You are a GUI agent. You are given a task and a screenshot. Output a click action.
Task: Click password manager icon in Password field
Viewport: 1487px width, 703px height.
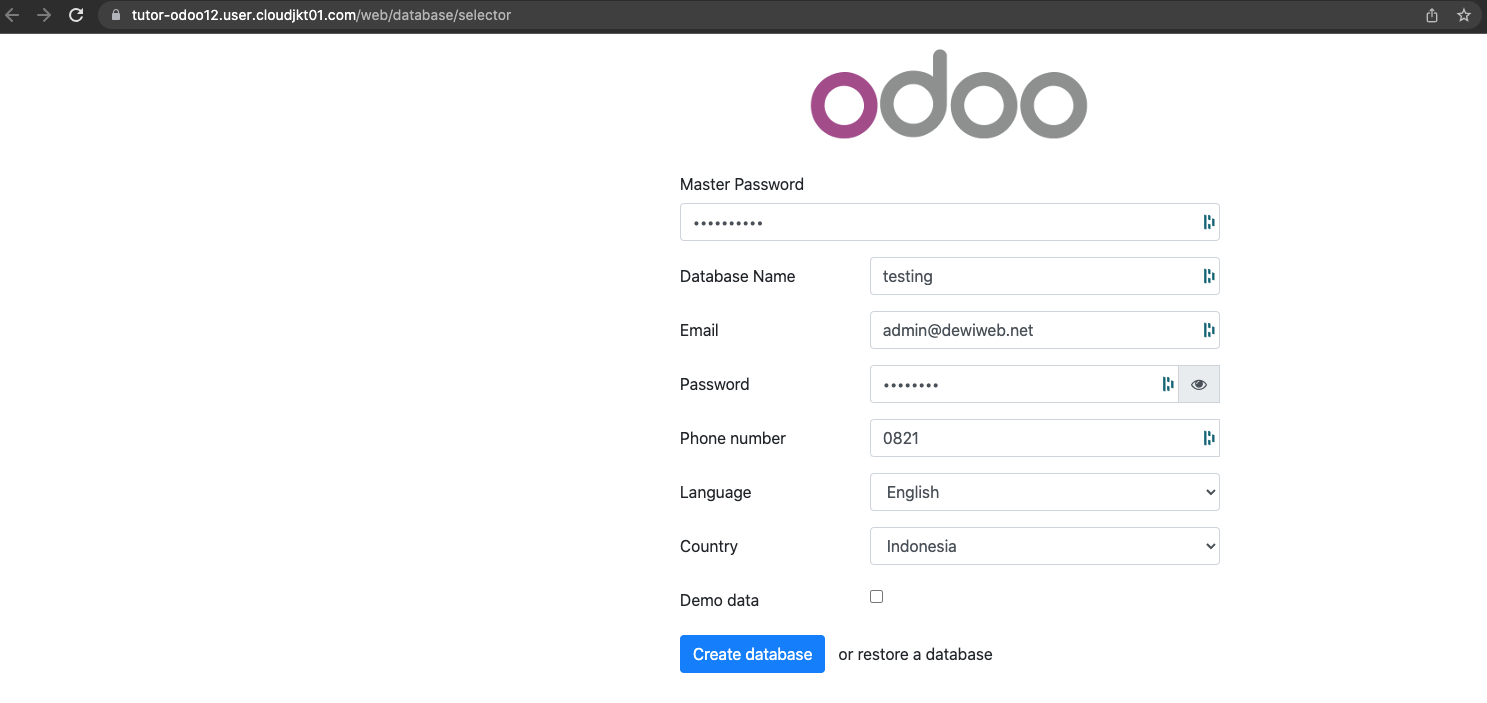click(x=1167, y=384)
